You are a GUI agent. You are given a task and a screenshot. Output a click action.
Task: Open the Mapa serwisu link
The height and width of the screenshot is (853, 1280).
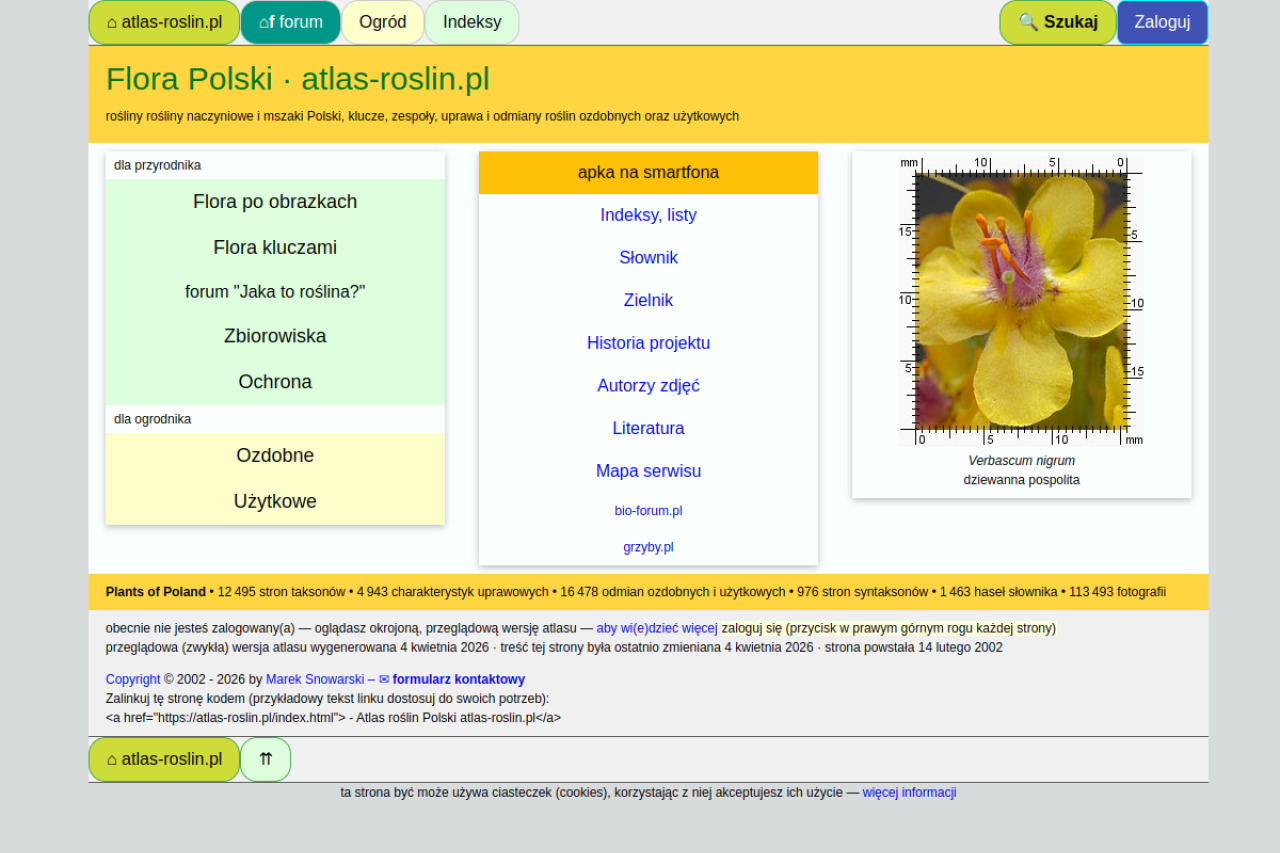point(648,471)
